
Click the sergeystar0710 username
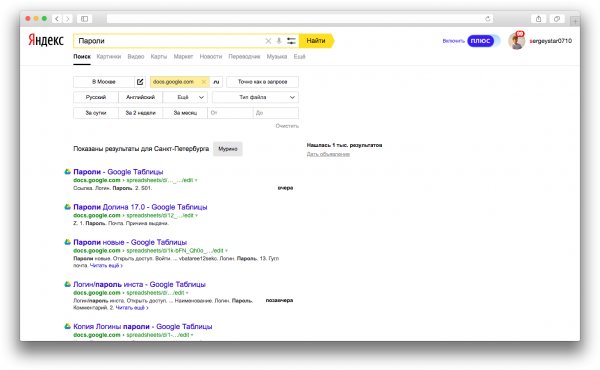(x=551, y=41)
